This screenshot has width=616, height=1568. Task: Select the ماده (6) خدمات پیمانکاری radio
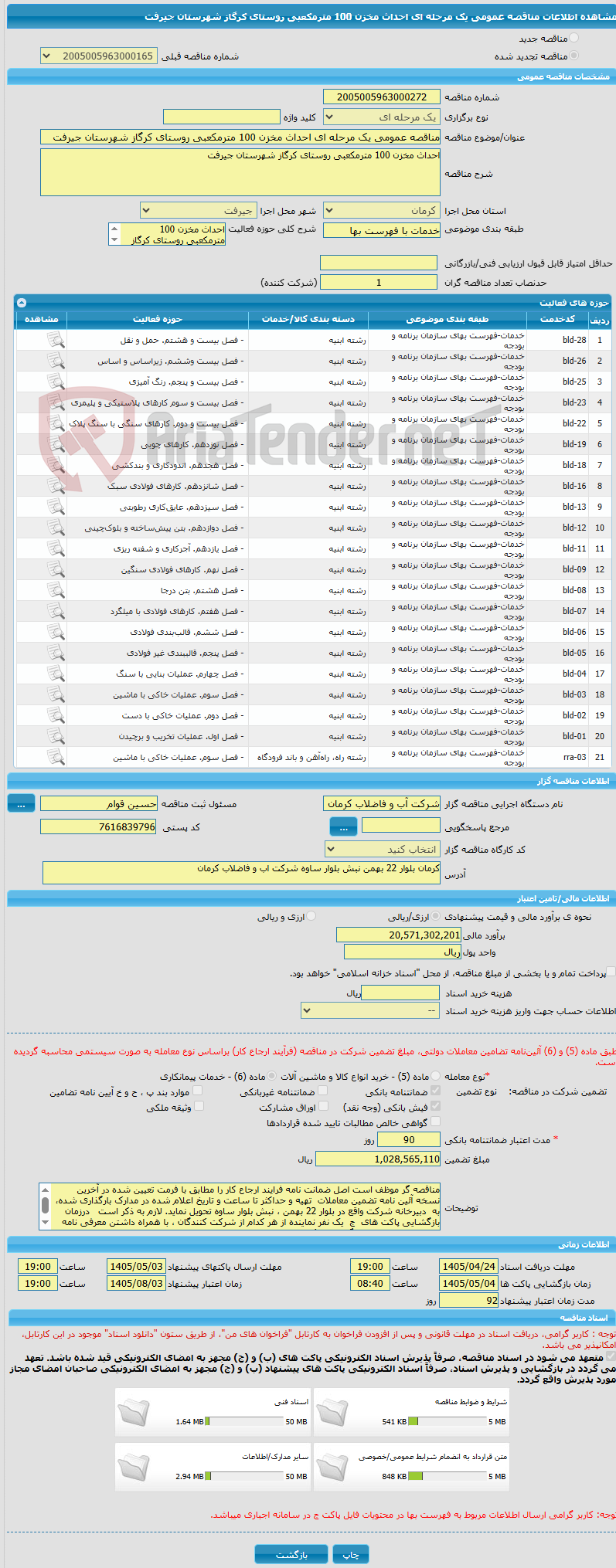click(271, 1075)
